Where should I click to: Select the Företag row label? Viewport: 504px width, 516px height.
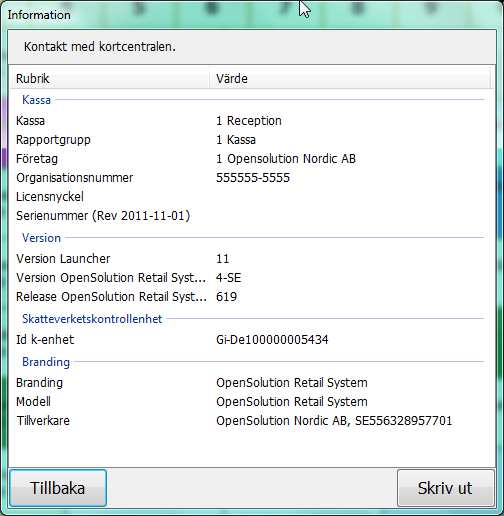37,159
